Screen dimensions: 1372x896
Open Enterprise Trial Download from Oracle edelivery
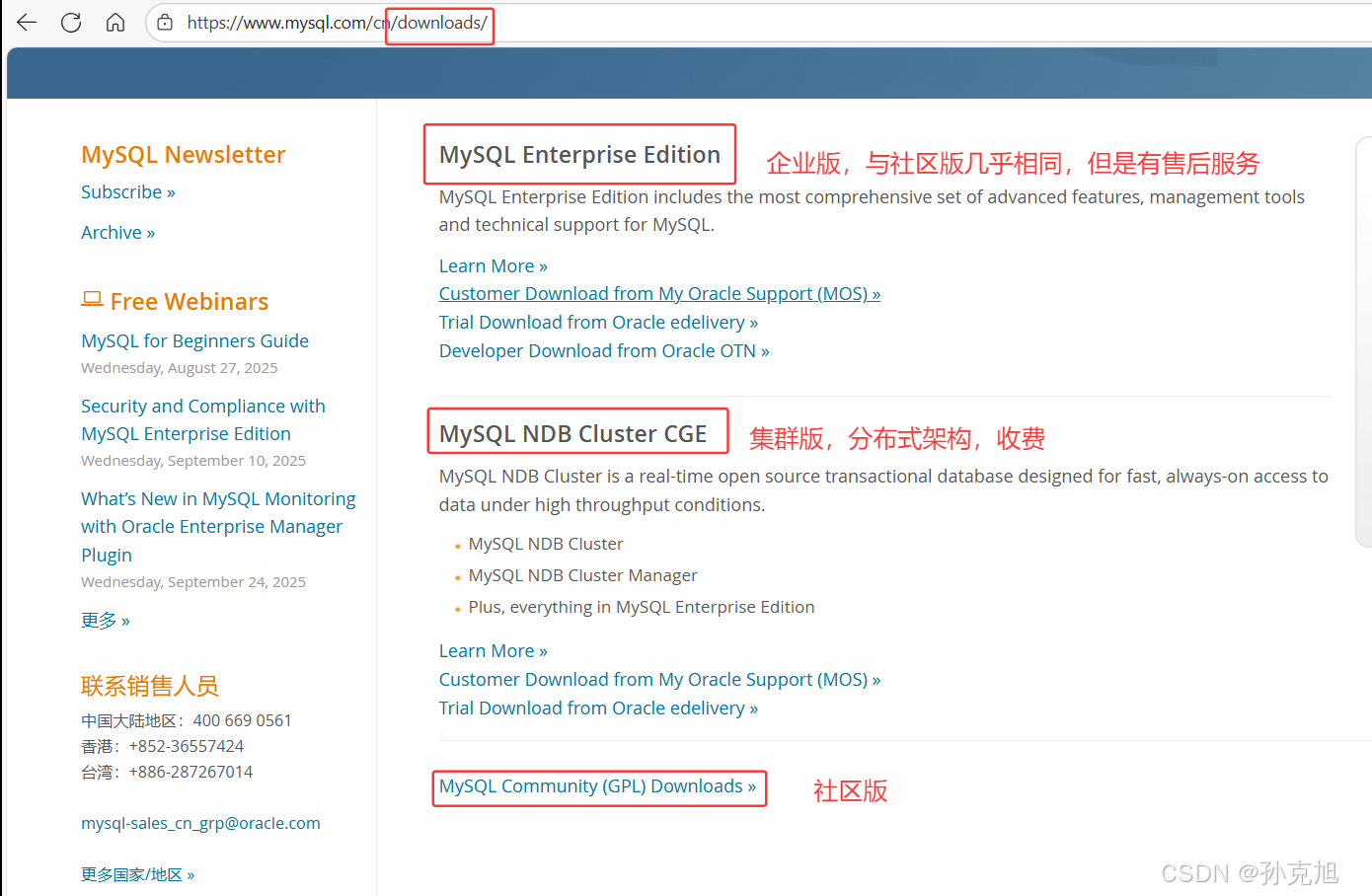pos(598,323)
